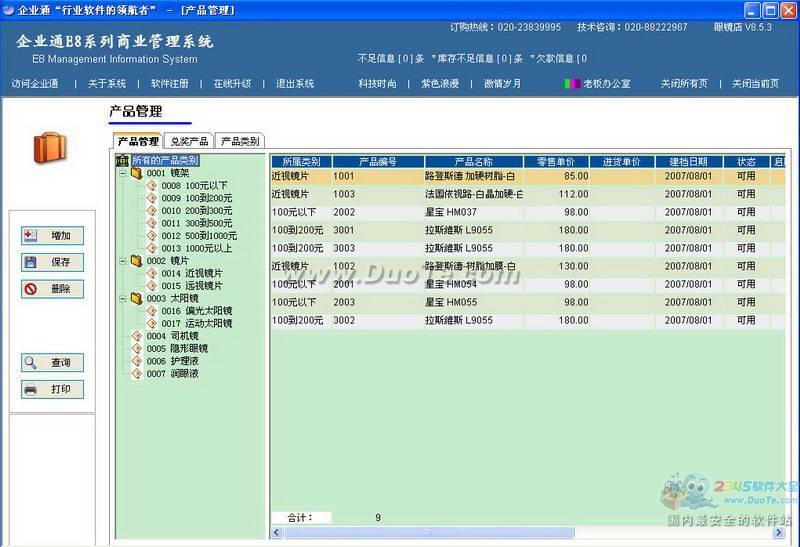Click diamond icon beside 0011 300到500元
The height and width of the screenshot is (547, 800).
tap(152, 223)
